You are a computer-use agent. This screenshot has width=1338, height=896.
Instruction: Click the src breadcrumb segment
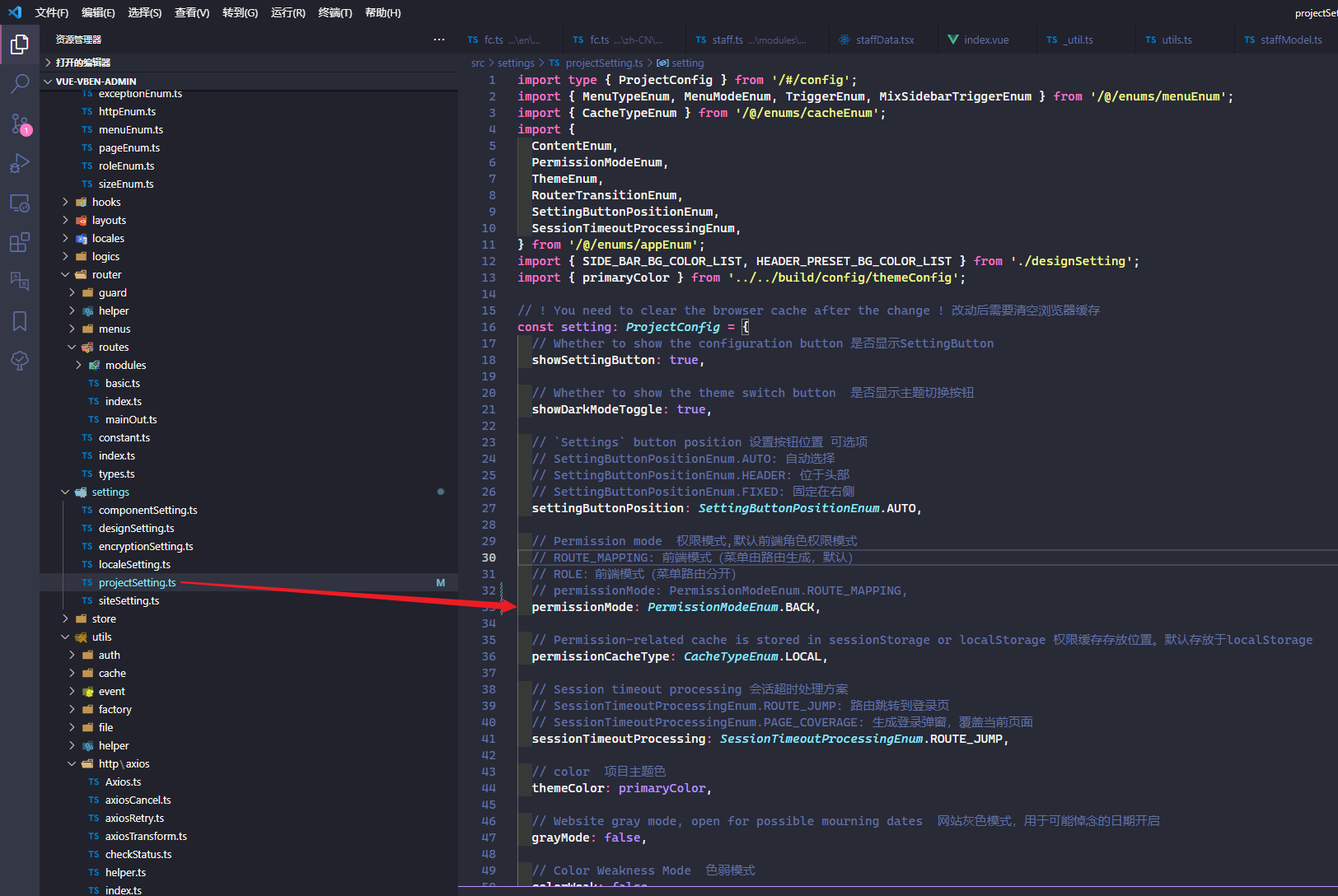pos(478,63)
